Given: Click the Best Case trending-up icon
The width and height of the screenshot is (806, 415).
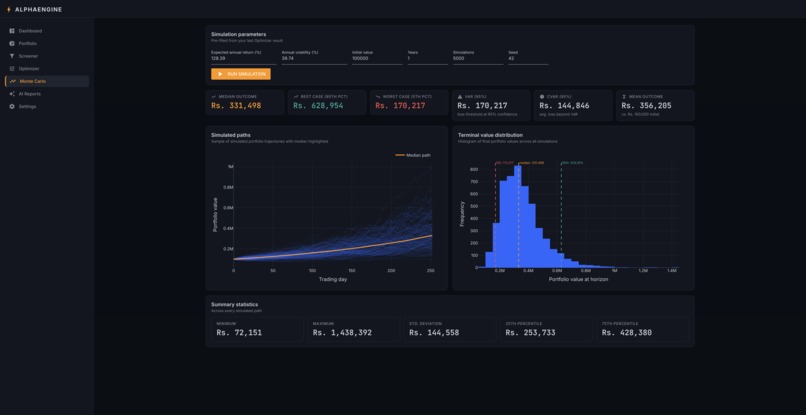Looking at the screenshot, I should [296, 97].
